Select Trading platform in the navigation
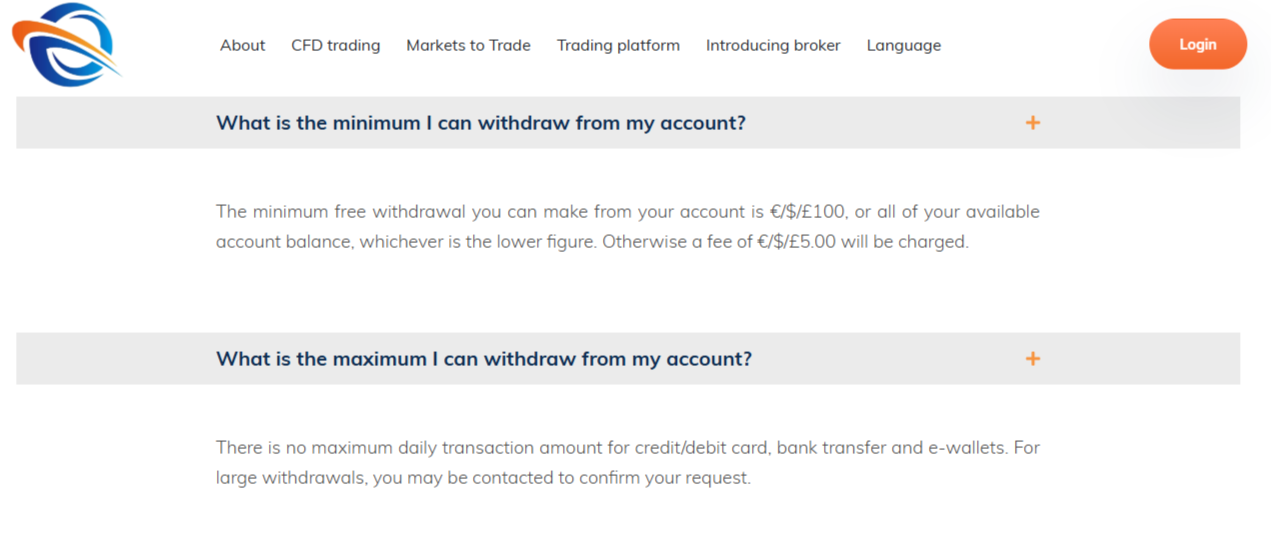 tap(618, 45)
